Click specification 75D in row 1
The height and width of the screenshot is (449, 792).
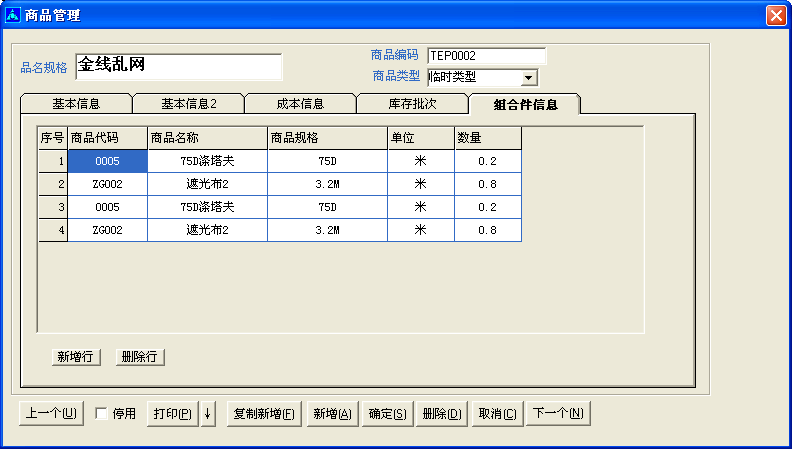click(x=328, y=161)
